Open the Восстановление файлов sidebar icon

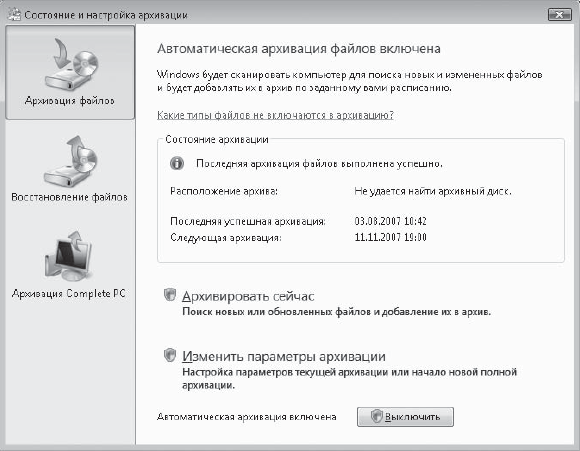71,161
